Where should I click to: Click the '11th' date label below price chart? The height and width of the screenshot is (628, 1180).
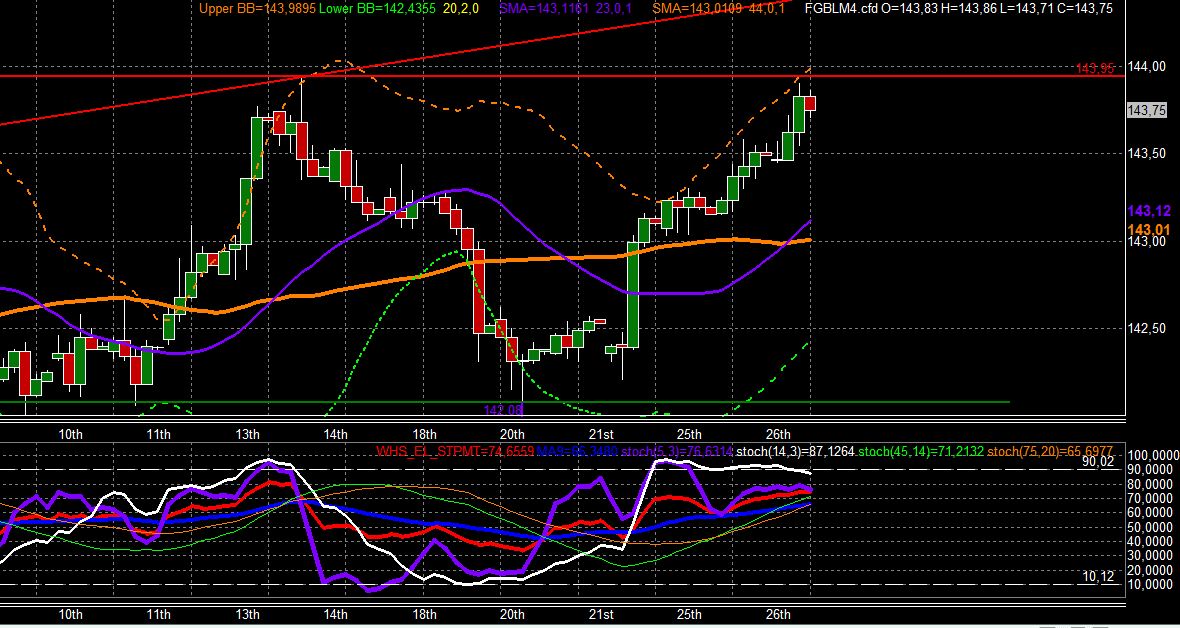click(159, 434)
